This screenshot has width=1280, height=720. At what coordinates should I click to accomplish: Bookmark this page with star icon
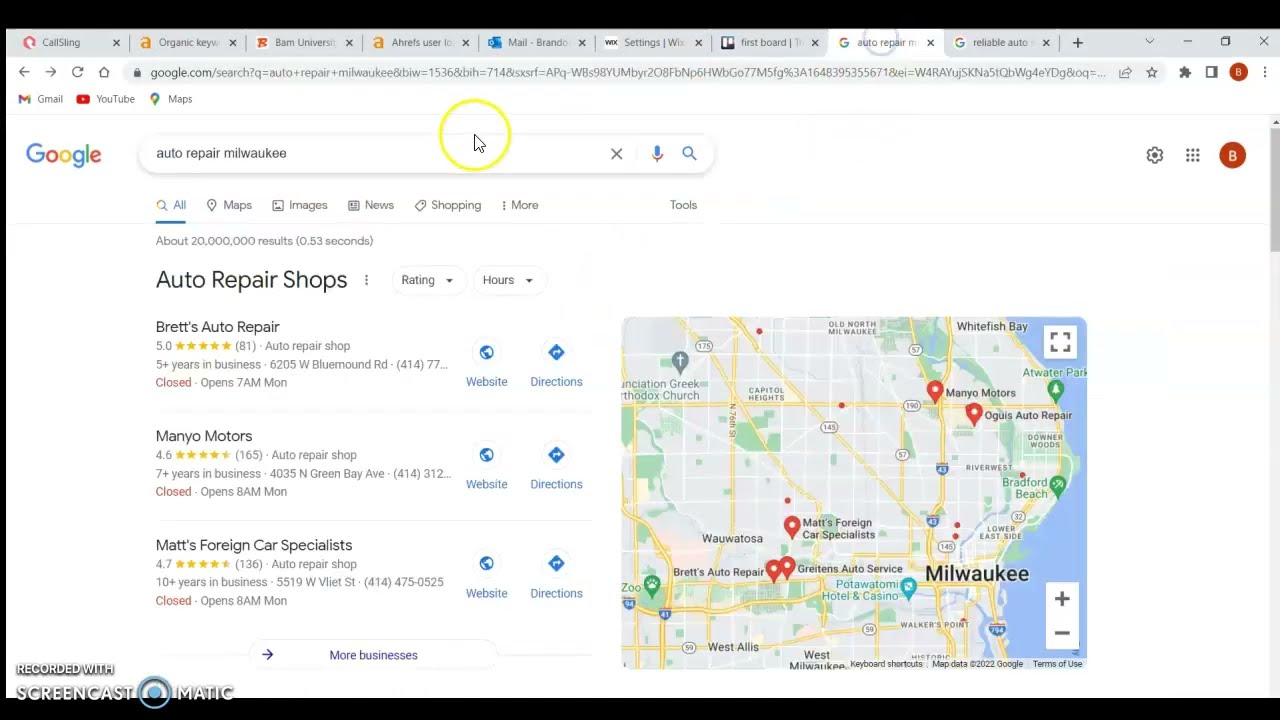pos(1152,72)
